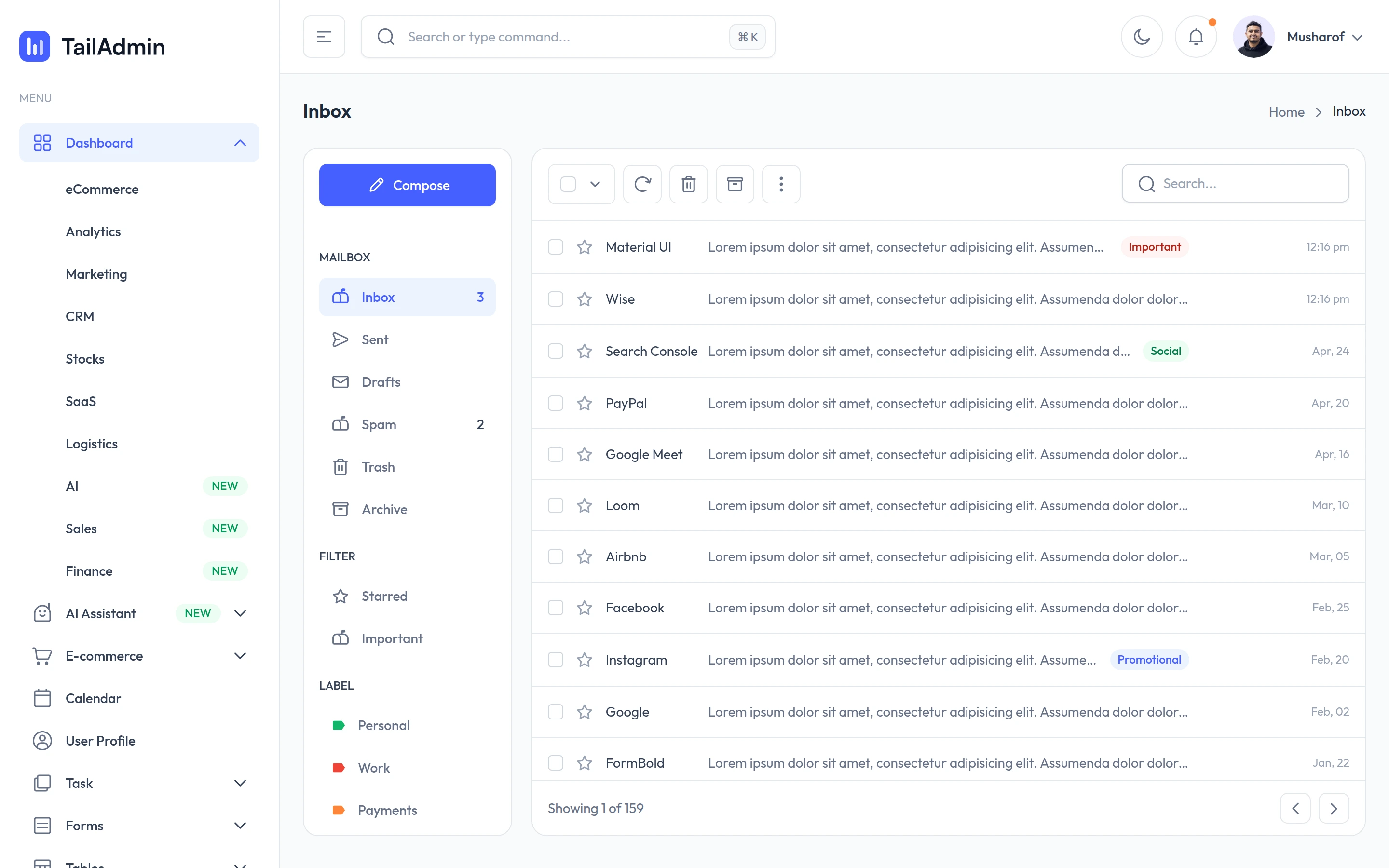Click the inbox Search field
This screenshot has height=868, width=1389.
point(1235,184)
